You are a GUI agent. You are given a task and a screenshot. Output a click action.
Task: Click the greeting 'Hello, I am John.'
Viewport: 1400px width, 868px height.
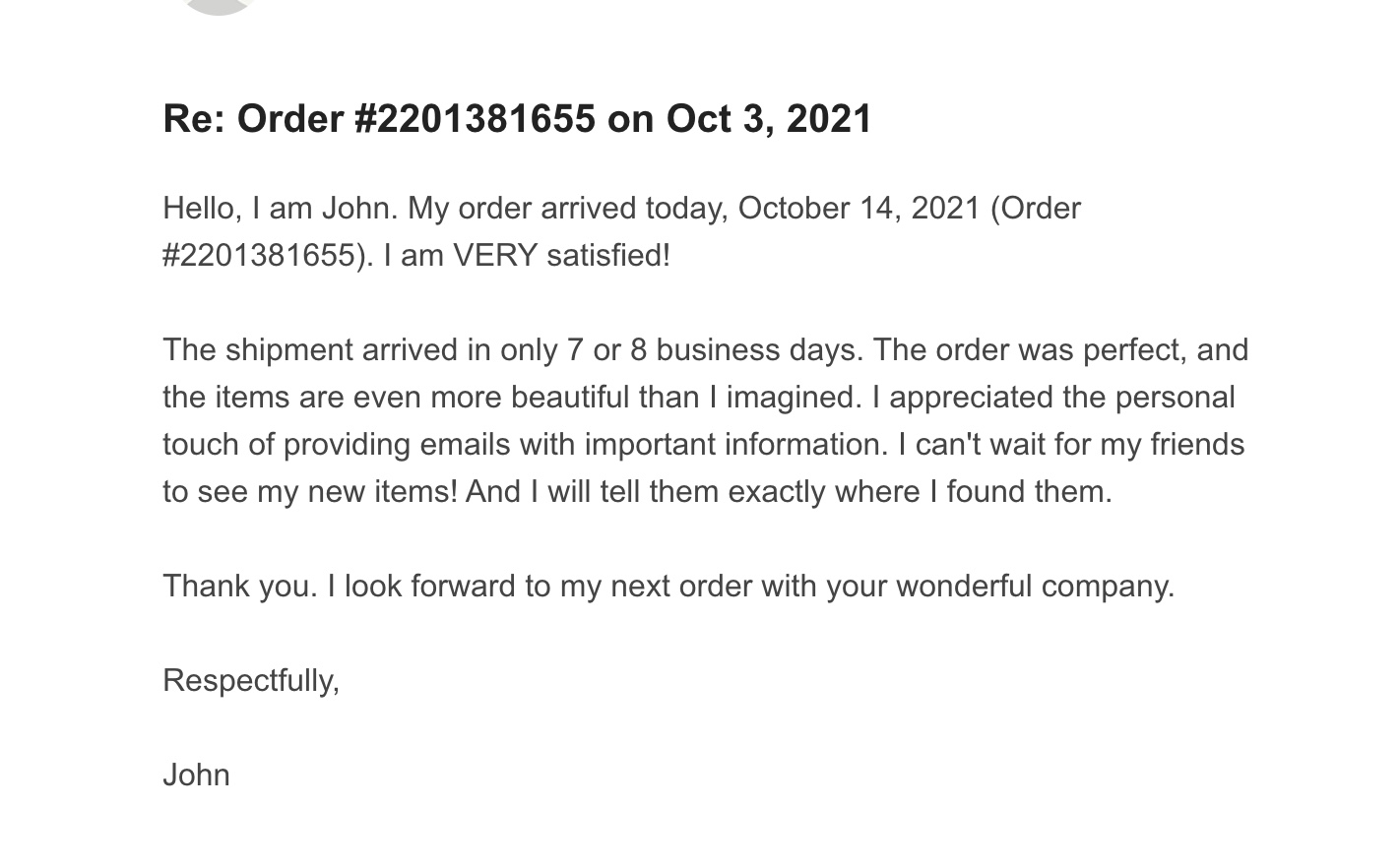coord(281,209)
